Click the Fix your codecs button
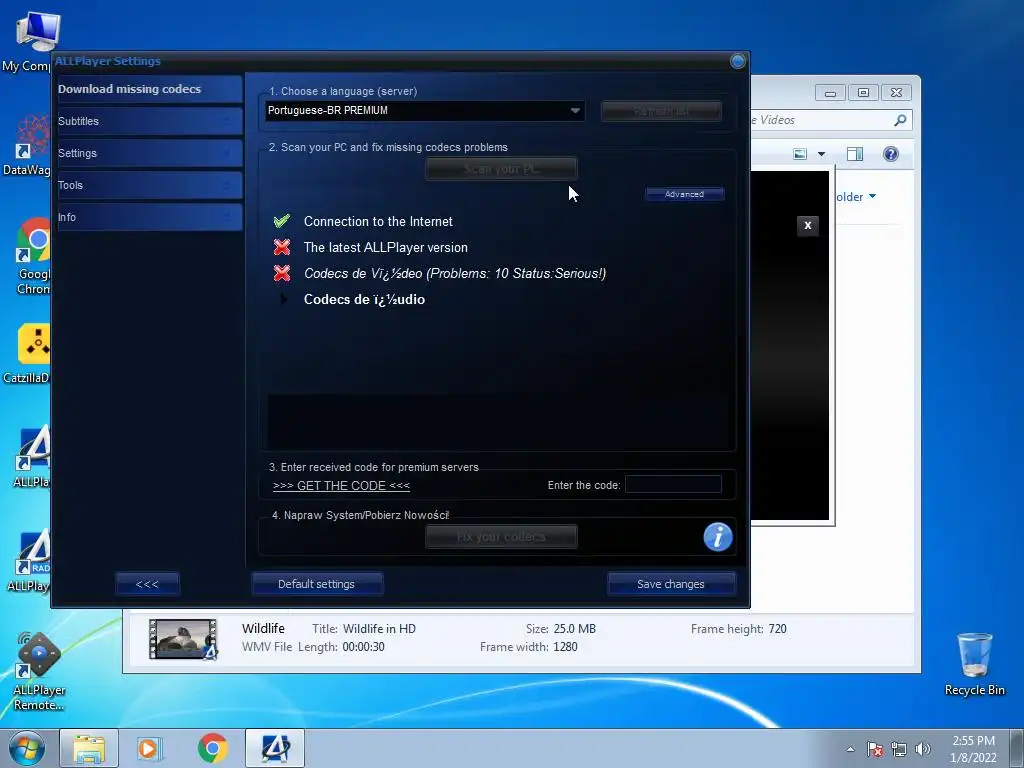1024x768 pixels. [501, 537]
